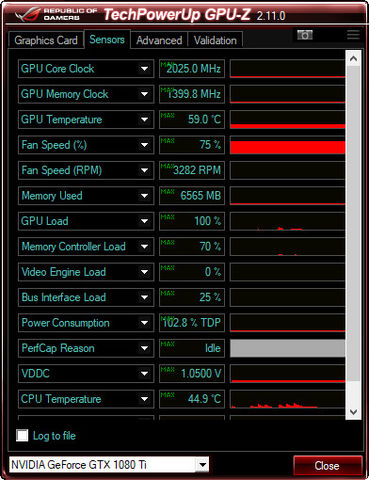Image resolution: width=369 pixels, height=480 pixels.
Task: Click the 75 % fan speed value
Action: 192,145
